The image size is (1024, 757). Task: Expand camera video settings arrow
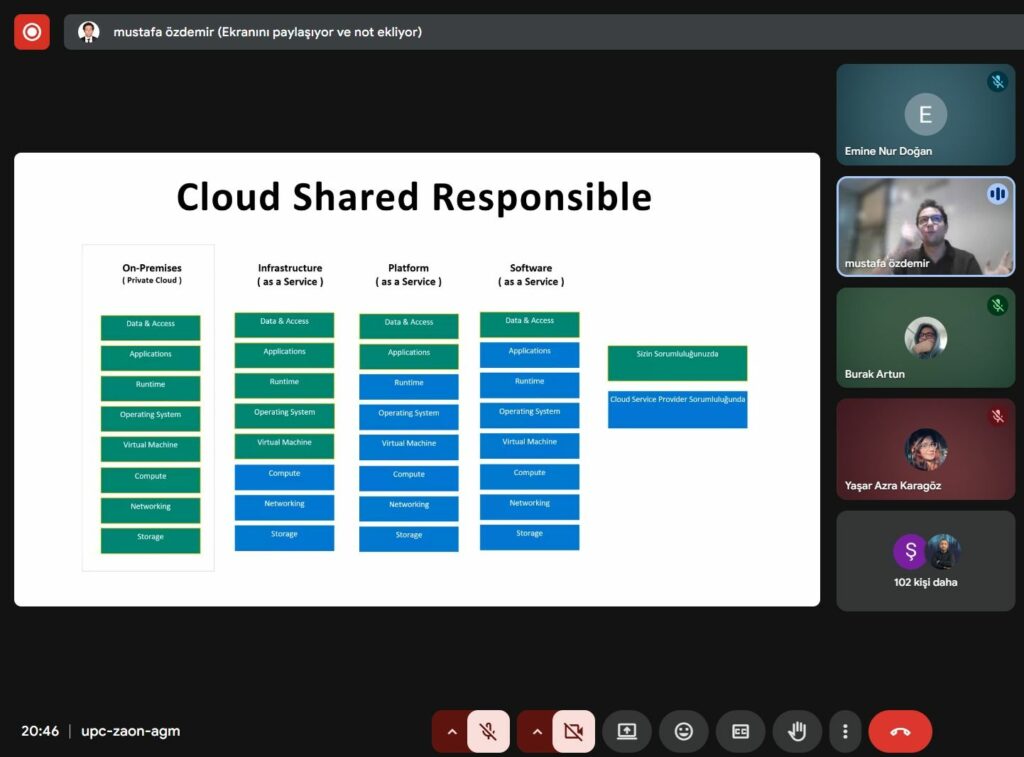pos(537,731)
